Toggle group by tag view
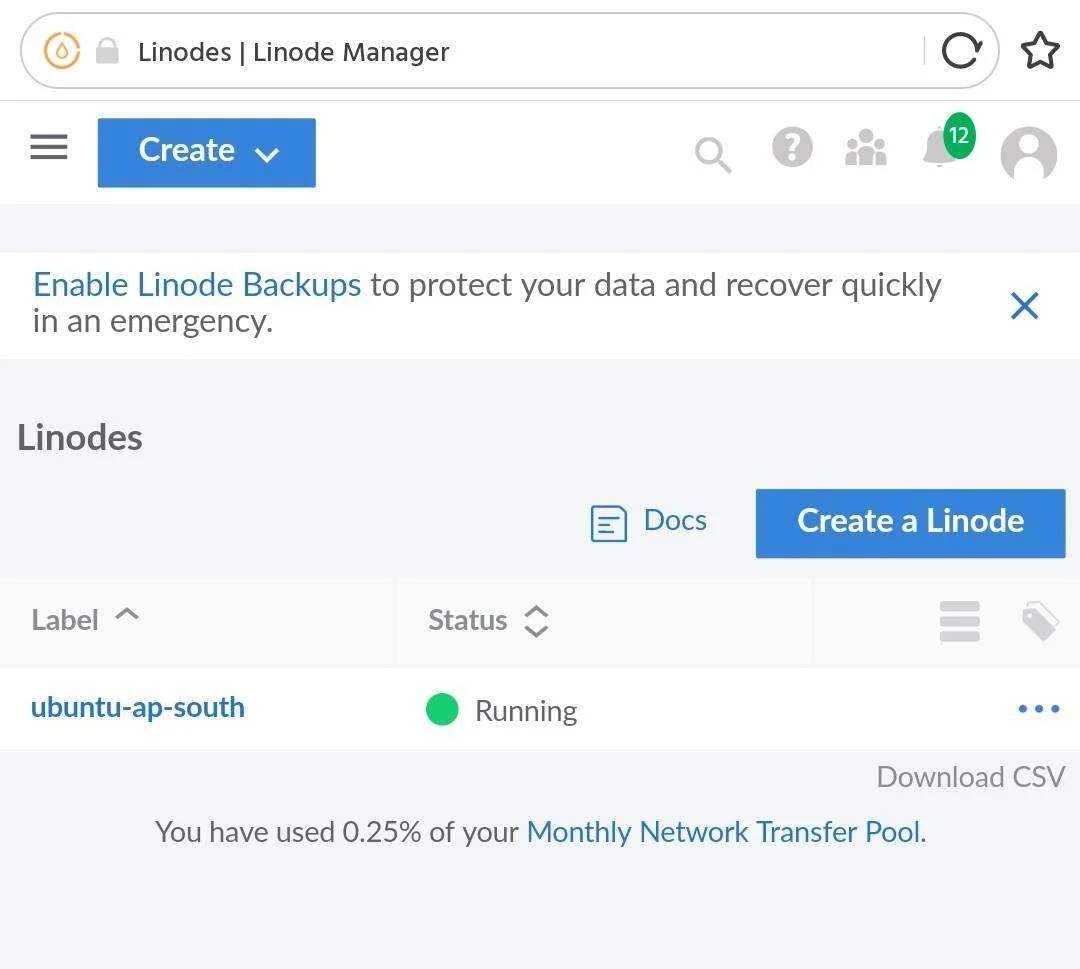This screenshot has width=1080, height=969. tap(1039, 621)
